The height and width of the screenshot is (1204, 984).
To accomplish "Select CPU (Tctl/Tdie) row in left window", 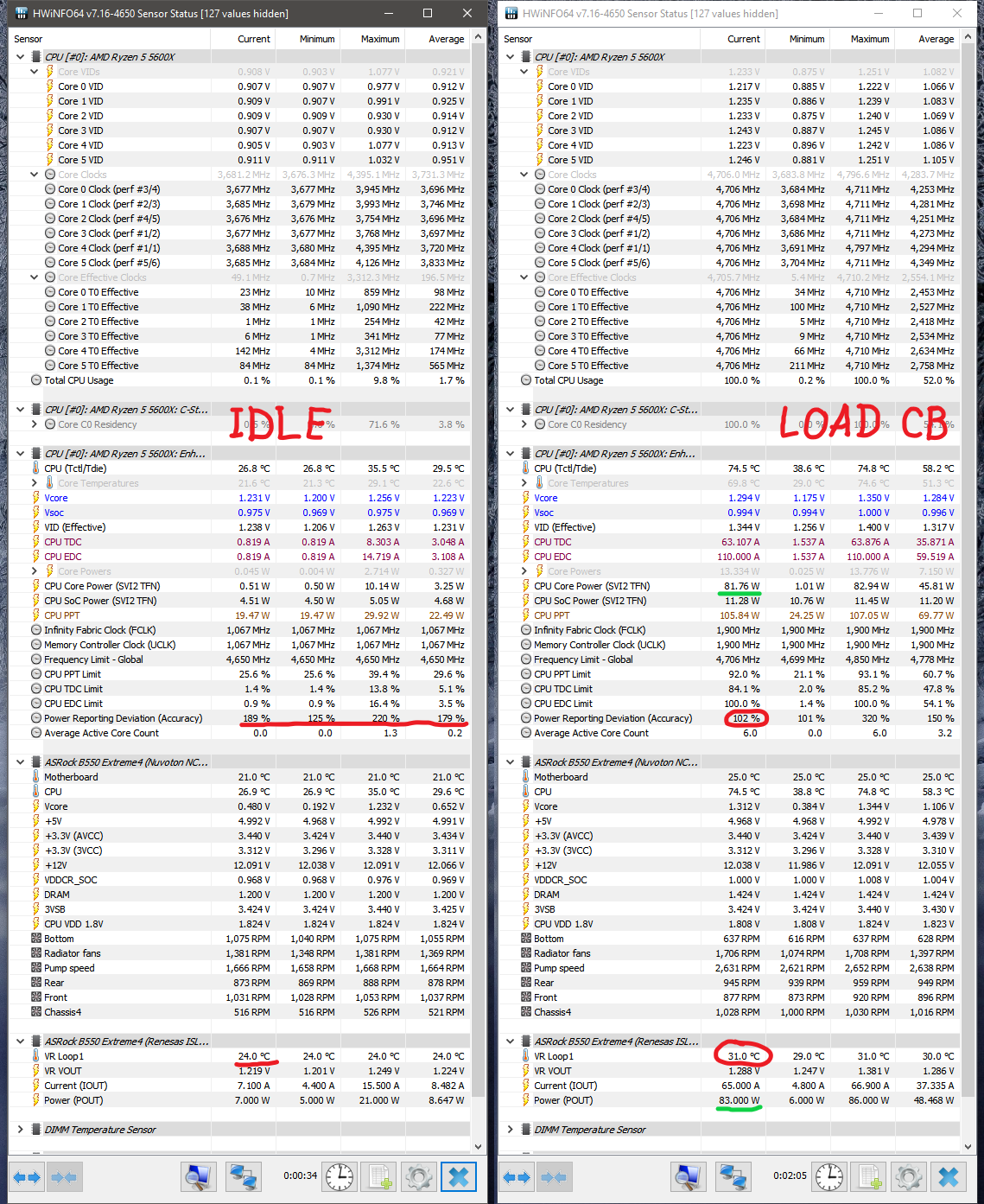I will [x=240, y=468].
